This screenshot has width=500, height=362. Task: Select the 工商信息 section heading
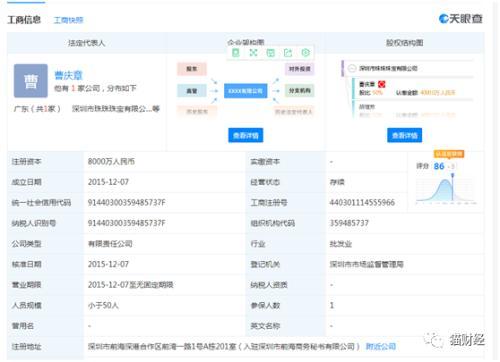(x=24, y=20)
